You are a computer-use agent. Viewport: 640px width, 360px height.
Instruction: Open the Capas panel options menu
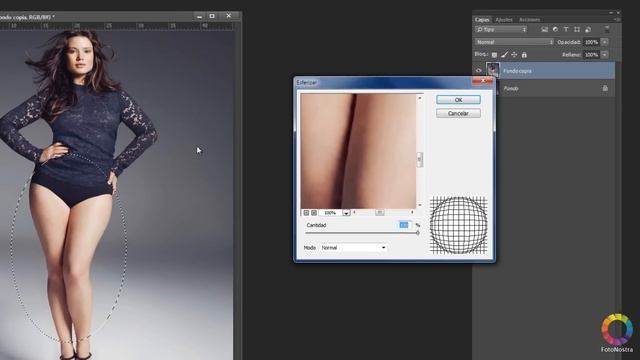616,20
